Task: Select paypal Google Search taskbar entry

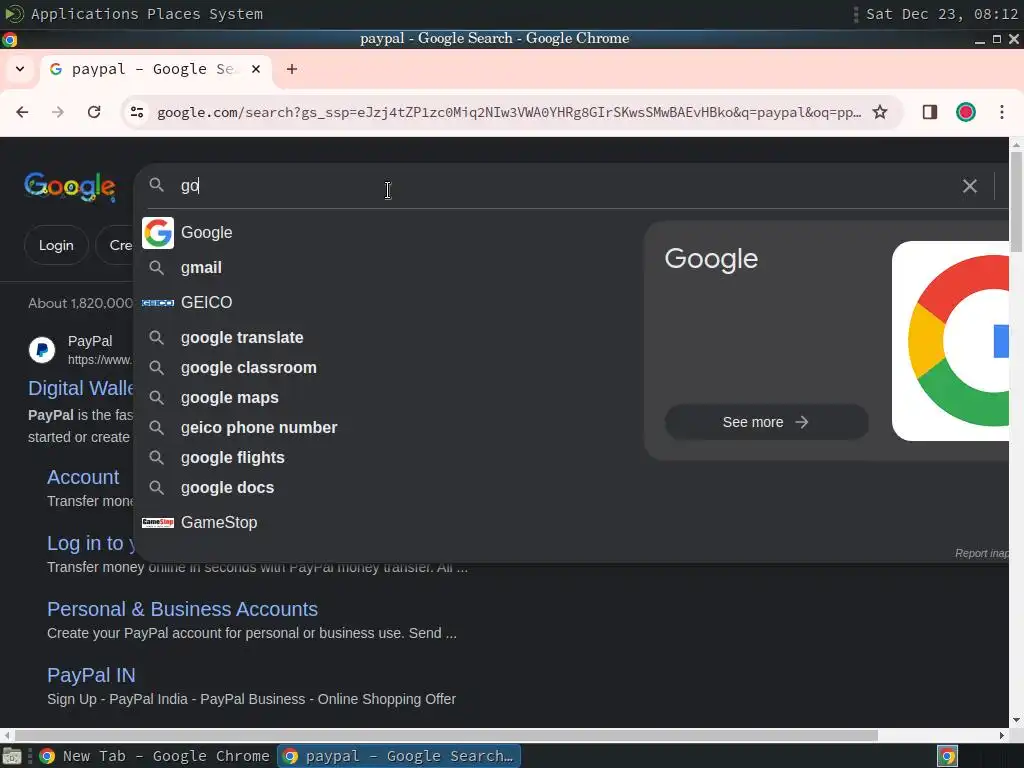Action: tap(399, 756)
